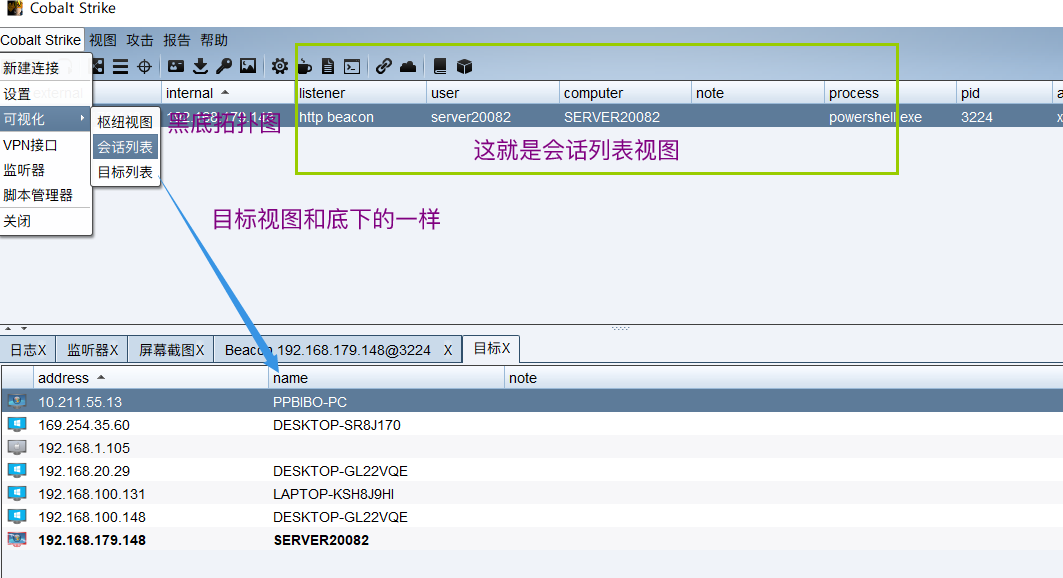Choose 关闭 menu entry
The image size is (1063, 578).
pos(45,221)
